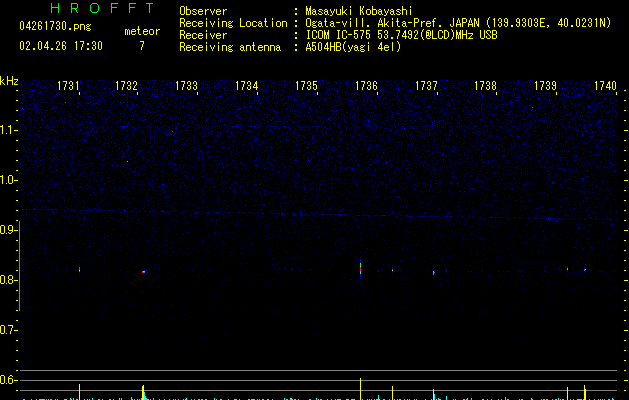The height and width of the screenshot is (400, 629).
Task: Click the 0.9 kHz axis value
Action: pyautogui.click(x=8, y=230)
